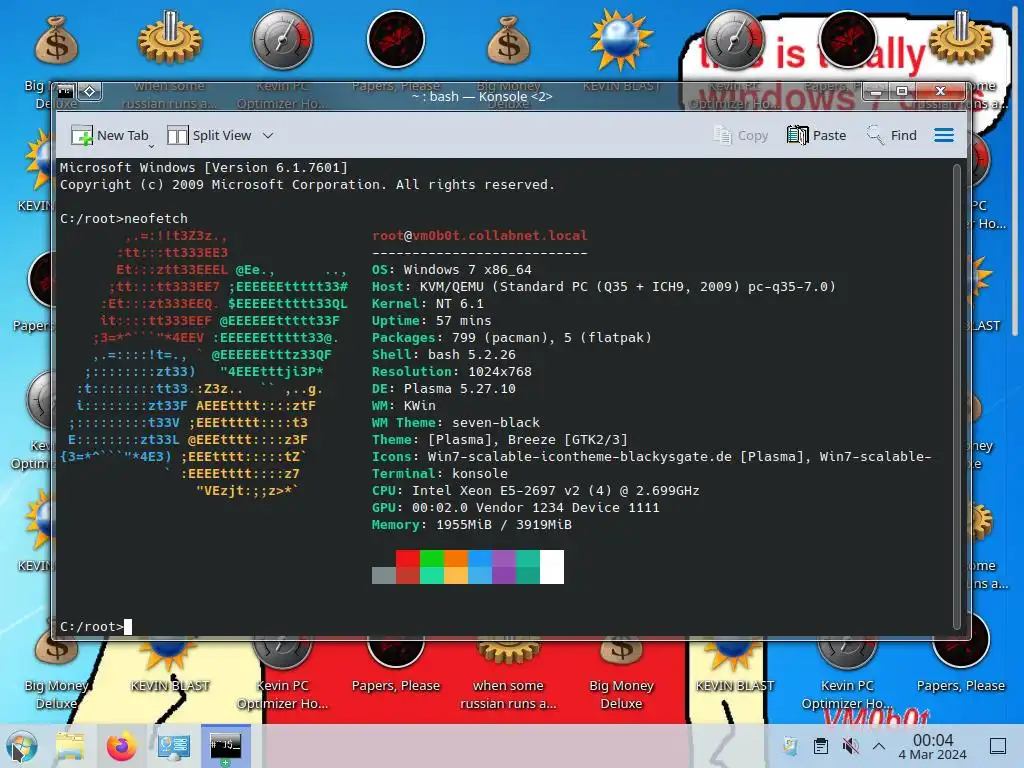The image size is (1024, 768).
Task: Open a new tab in Konsole
Action: coord(110,135)
